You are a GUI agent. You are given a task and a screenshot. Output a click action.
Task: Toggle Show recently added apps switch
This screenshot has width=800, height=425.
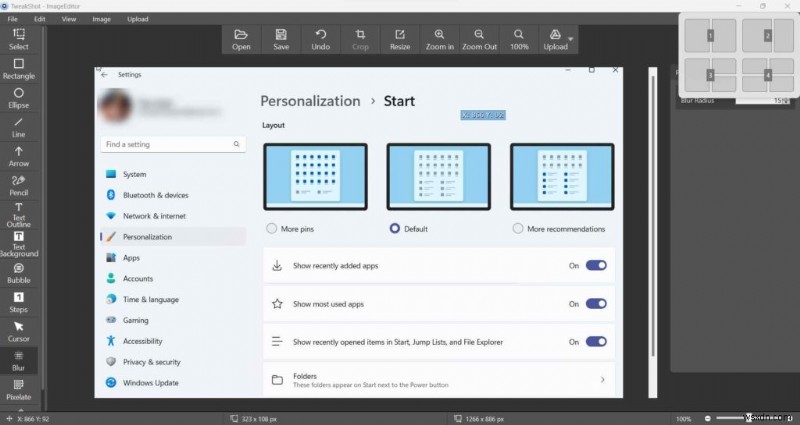point(596,265)
